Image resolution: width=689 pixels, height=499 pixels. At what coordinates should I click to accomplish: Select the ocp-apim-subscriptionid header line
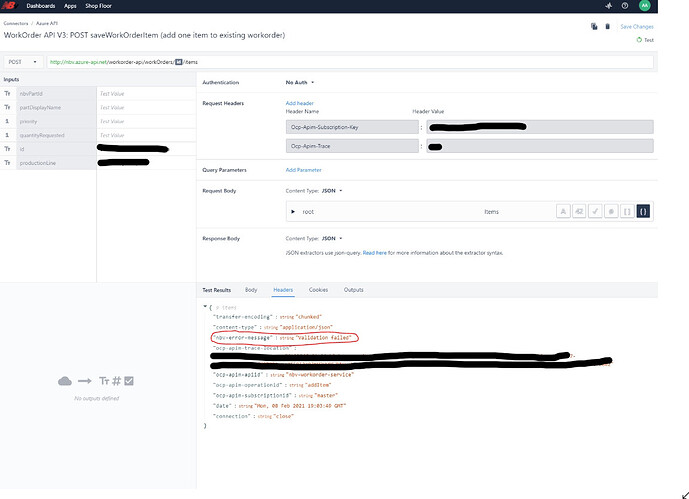(x=276, y=395)
